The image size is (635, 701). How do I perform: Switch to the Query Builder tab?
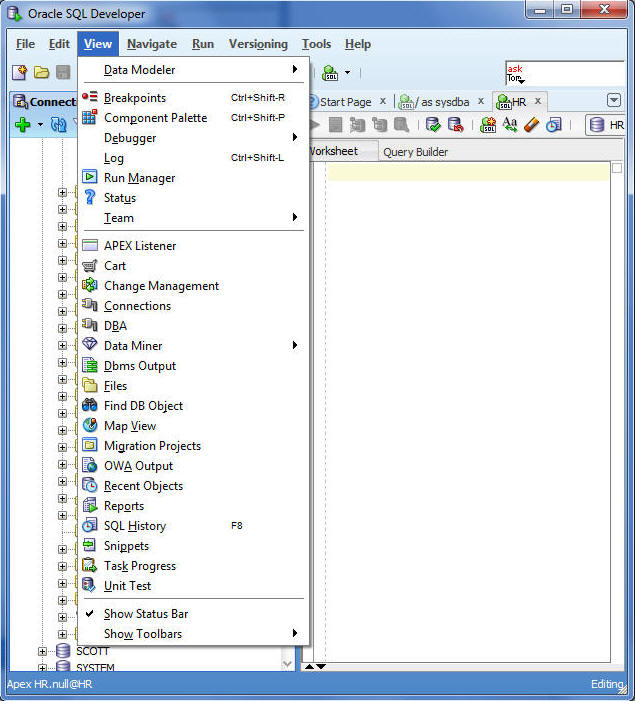pyautogui.click(x=415, y=152)
